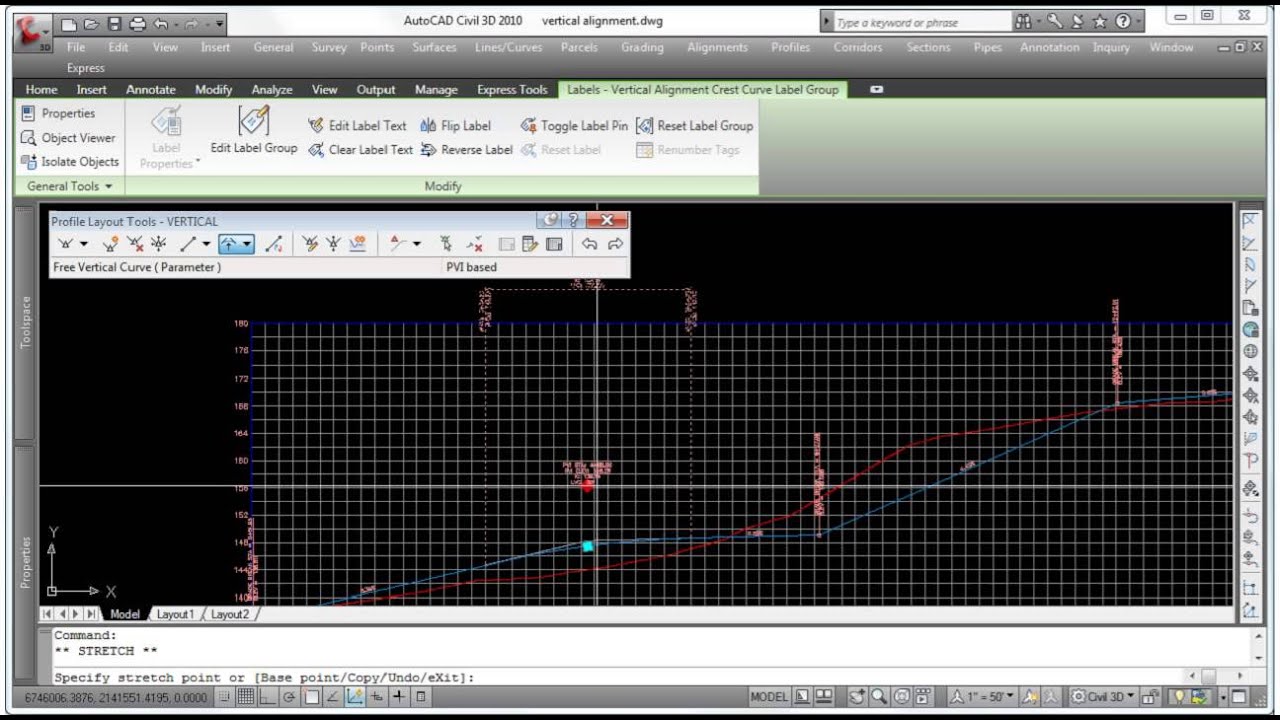
Task: Toggle Object Snap in the status bar
Action: 311,697
